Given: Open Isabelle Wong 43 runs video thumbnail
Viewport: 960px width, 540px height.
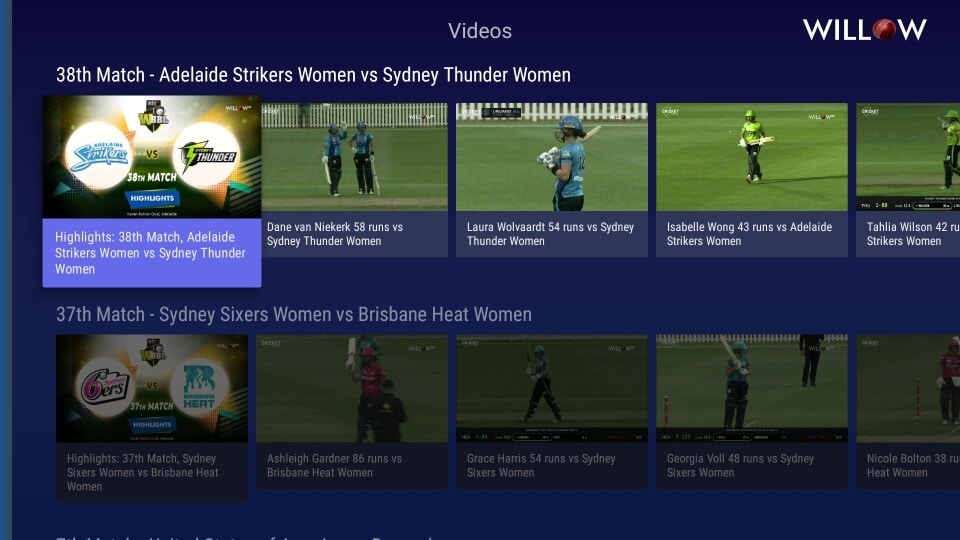Looking at the screenshot, I should pos(752,157).
